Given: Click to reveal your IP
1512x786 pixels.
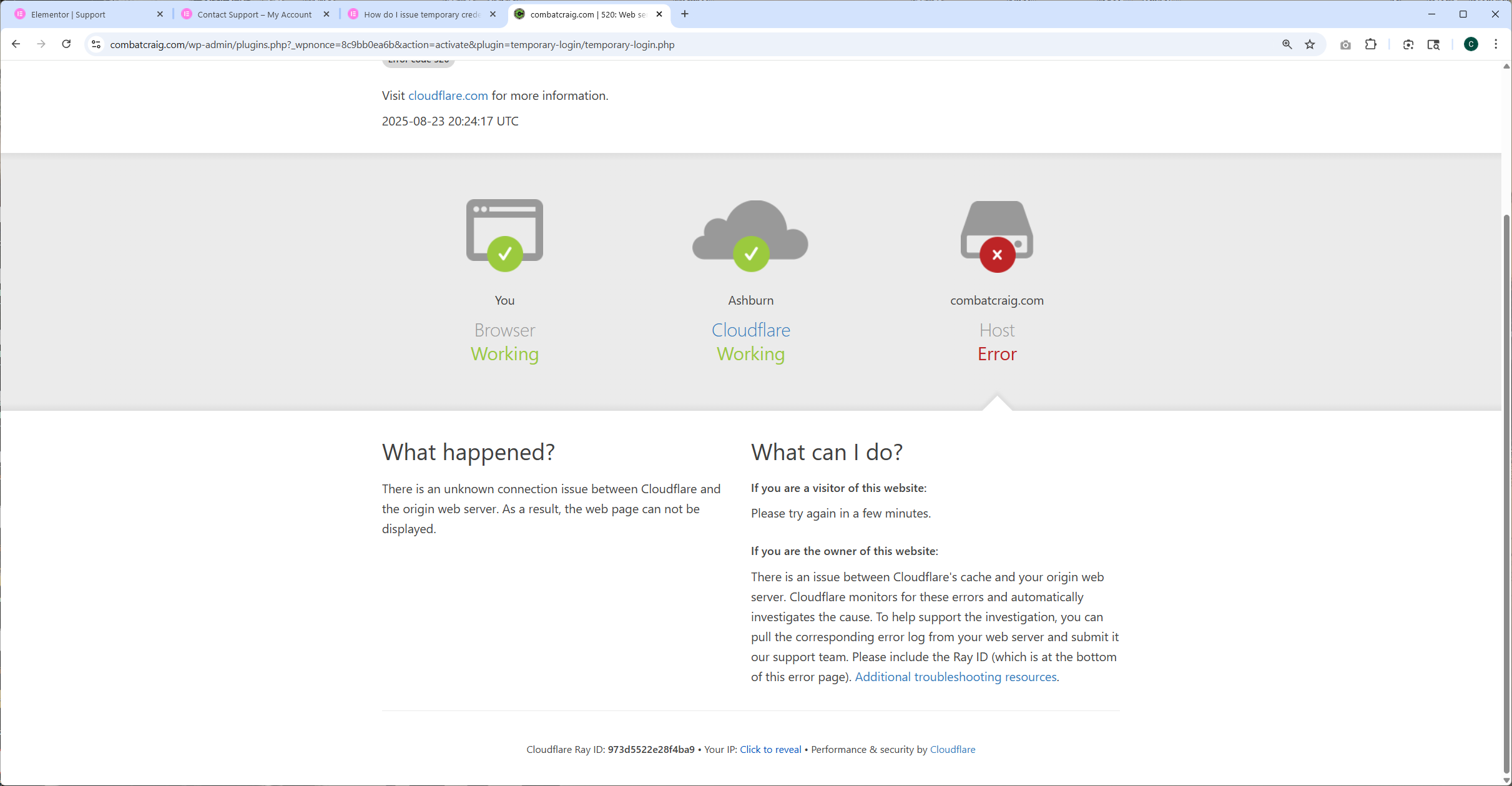Looking at the screenshot, I should point(770,749).
